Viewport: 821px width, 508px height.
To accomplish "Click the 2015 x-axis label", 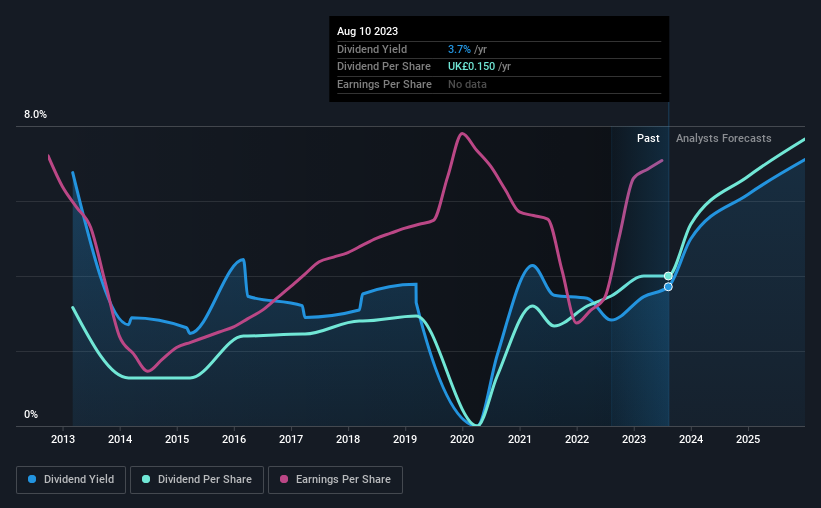I will pyautogui.click(x=177, y=439).
